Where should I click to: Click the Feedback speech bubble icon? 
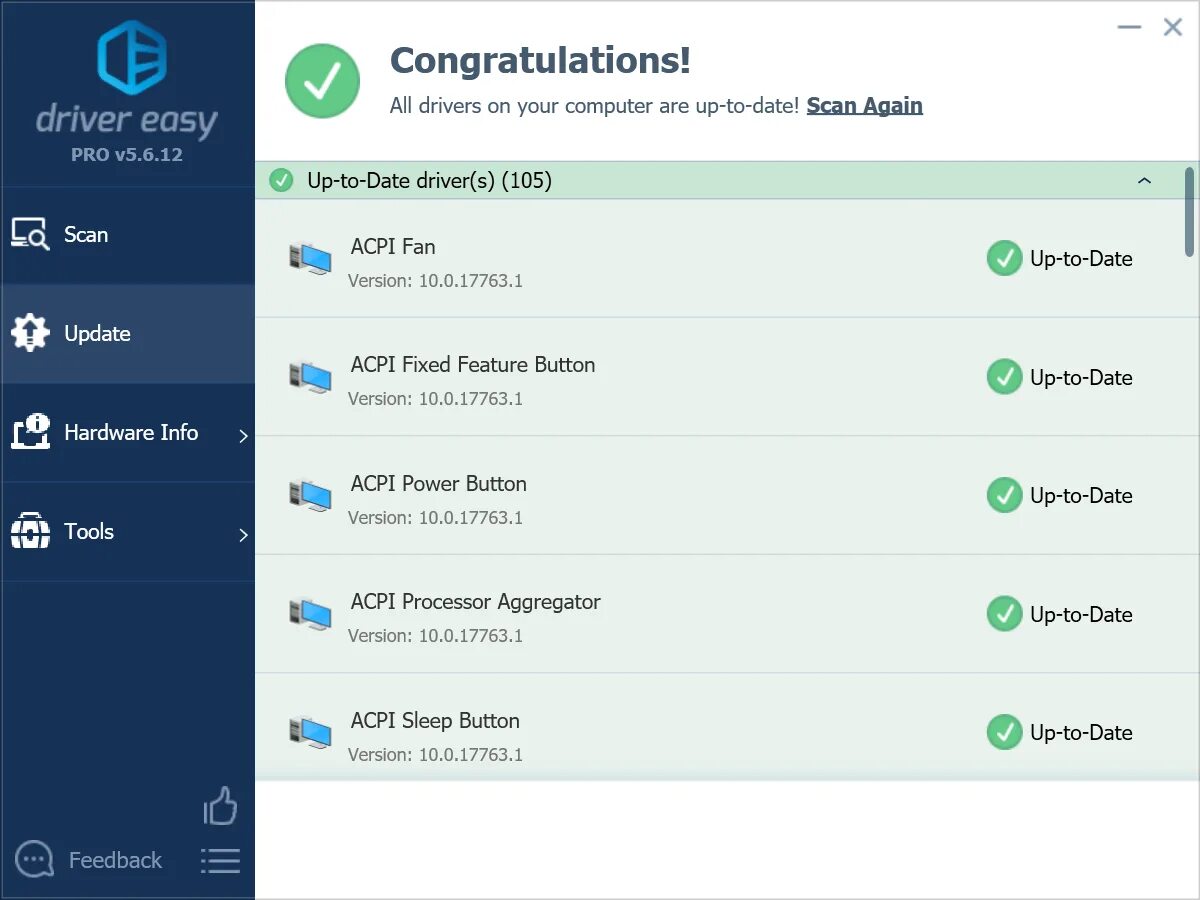tap(35, 859)
